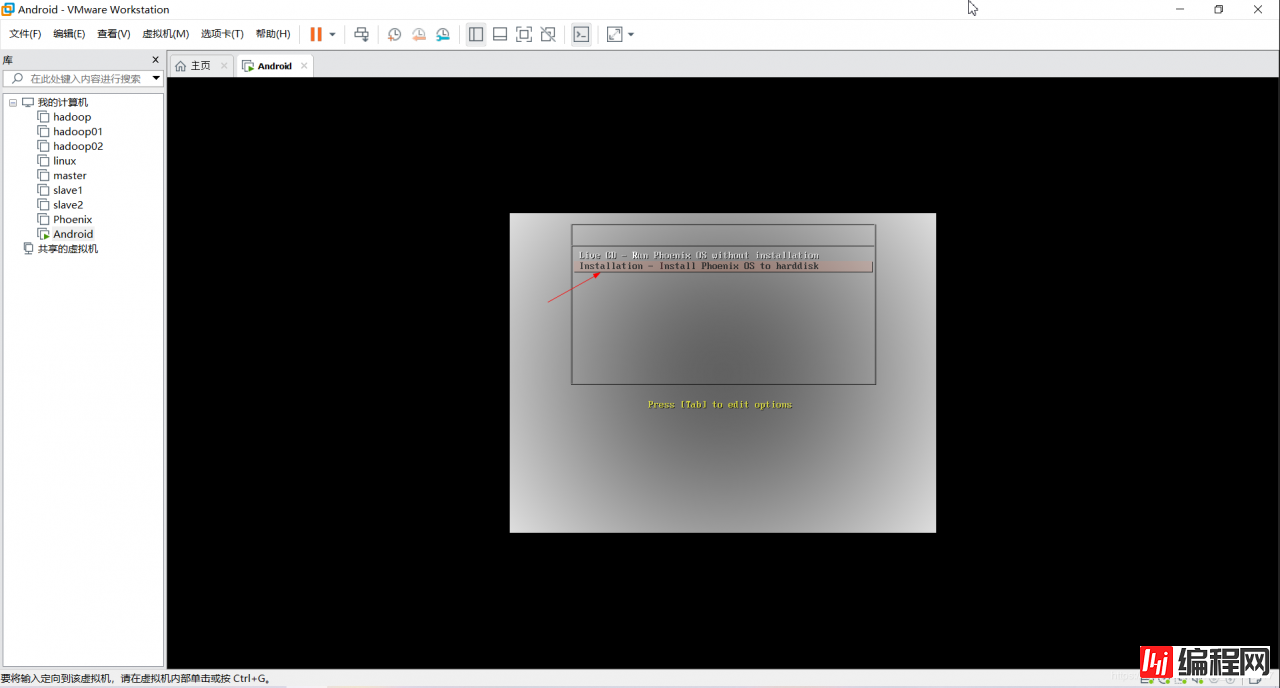Open the stretch display dropdown arrow

point(631,34)
